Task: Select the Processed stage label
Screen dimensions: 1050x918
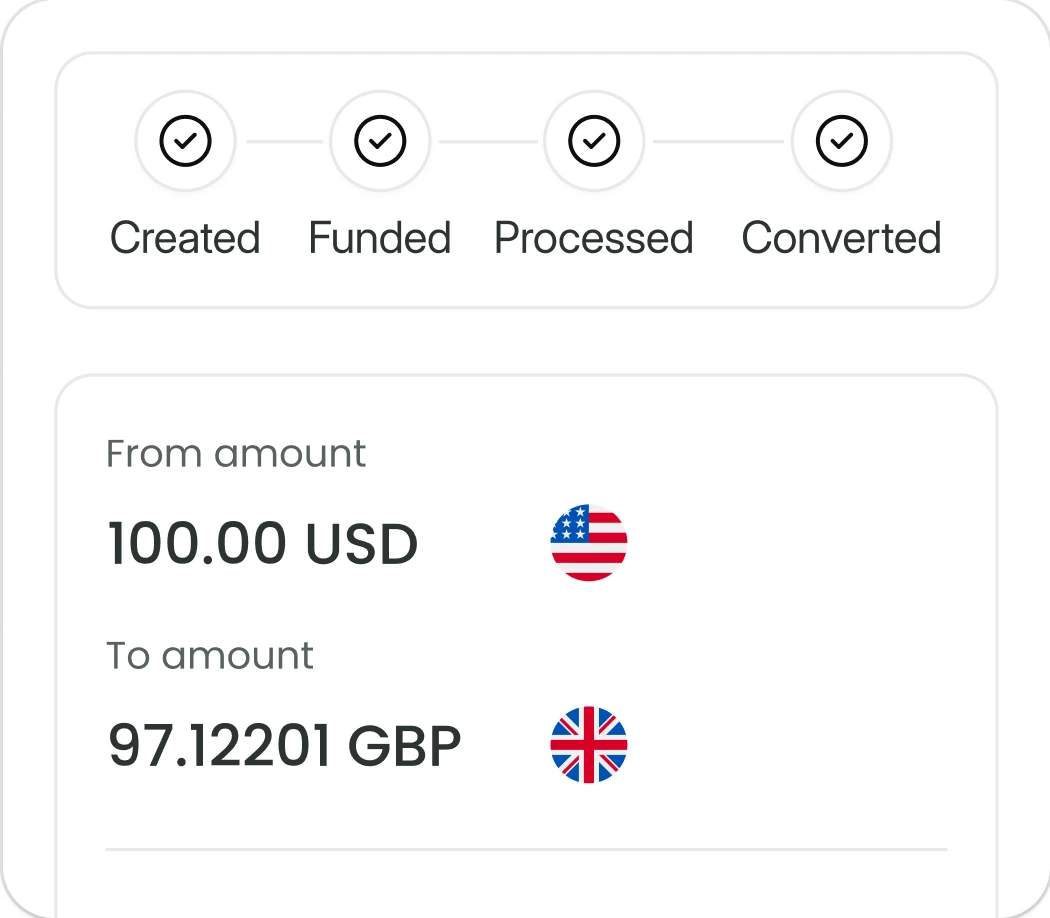Action: [594, 238]
